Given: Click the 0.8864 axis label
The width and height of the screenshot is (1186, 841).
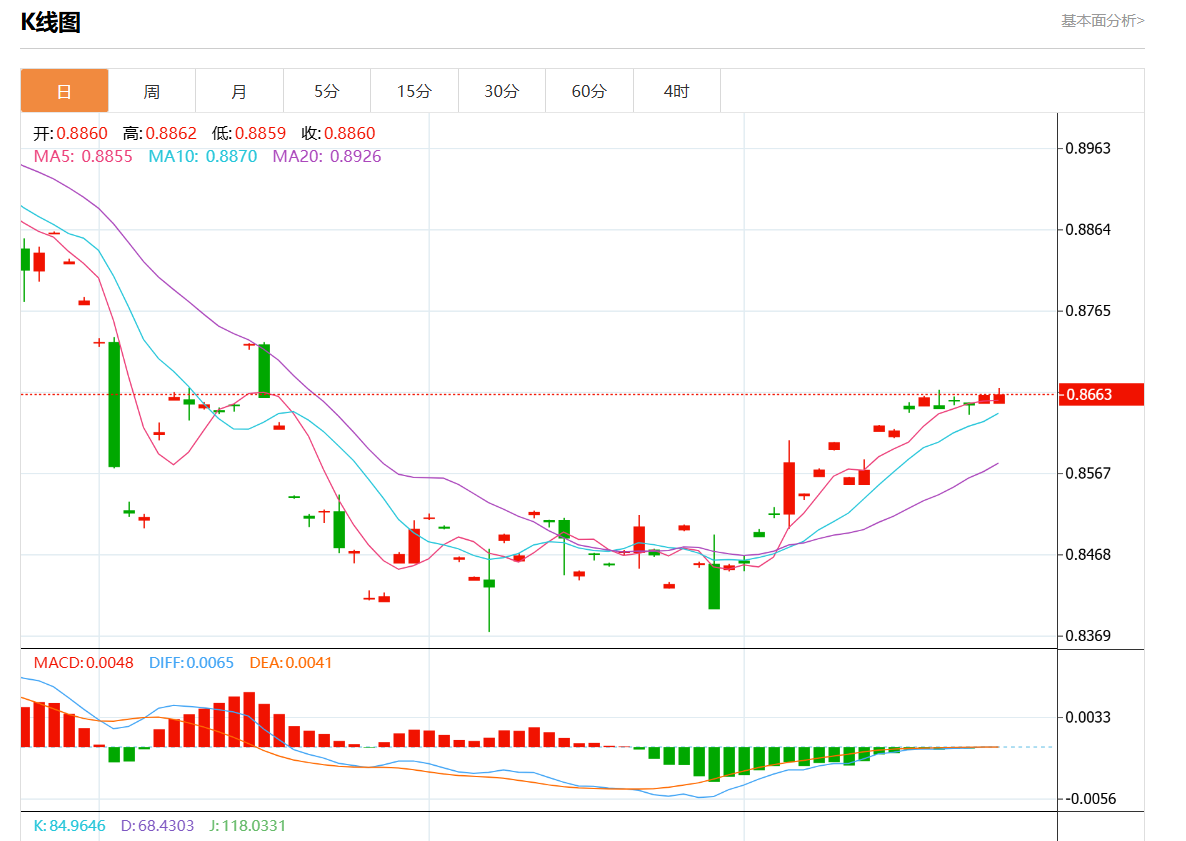Looking at the screenshot, I should click(1088, 230).
